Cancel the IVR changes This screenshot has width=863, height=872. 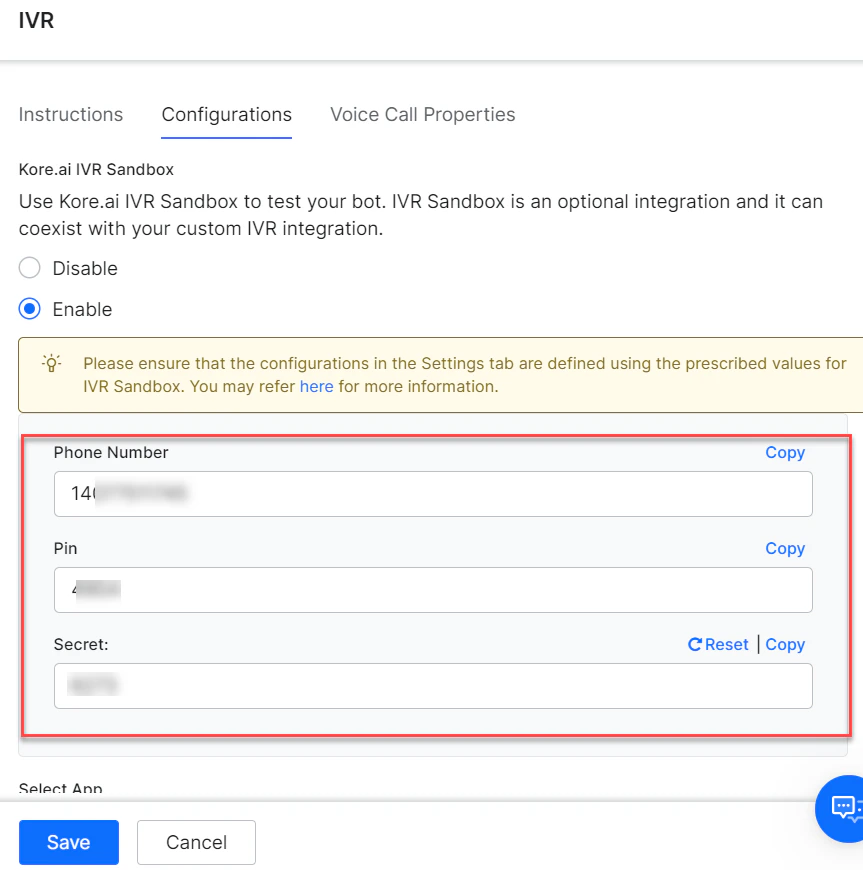(x=196, y=842)
